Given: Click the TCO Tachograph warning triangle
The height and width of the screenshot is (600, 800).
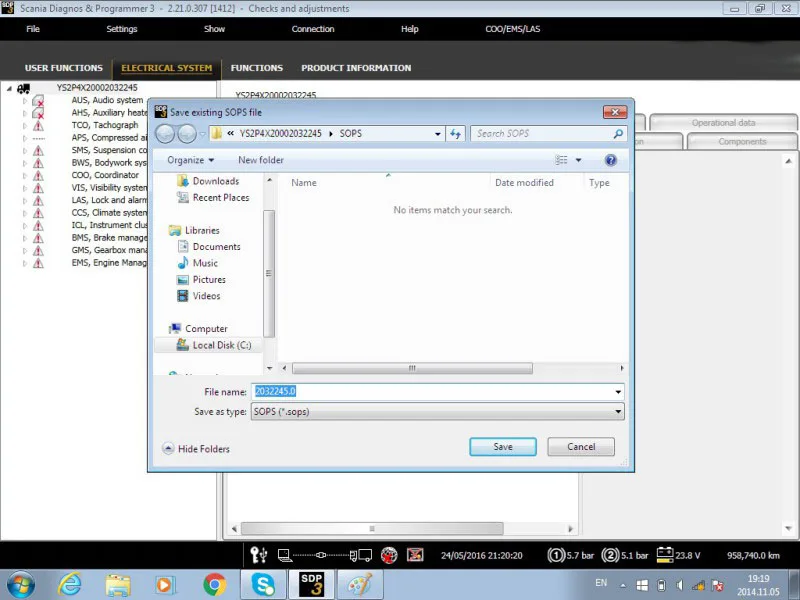Looking at the screenshot, I should pyautogui.click(x=38, y=126).
